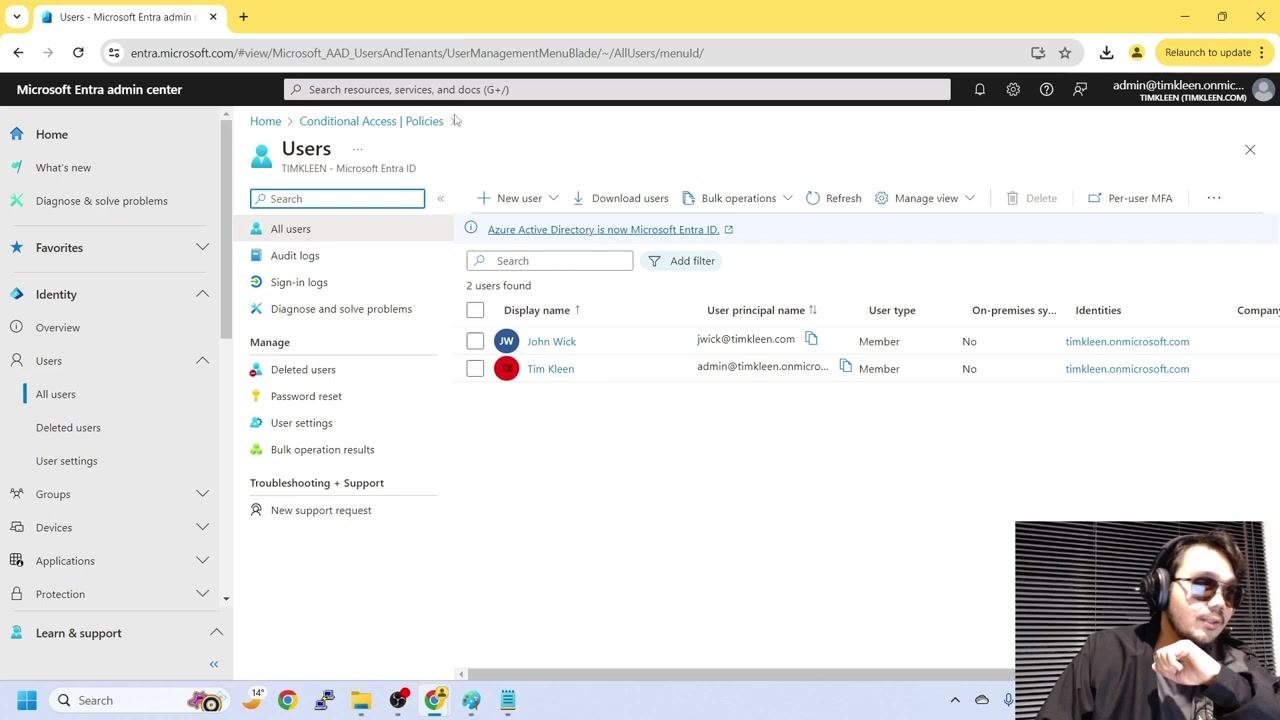Open help question mark icon

pos(1046,89)
